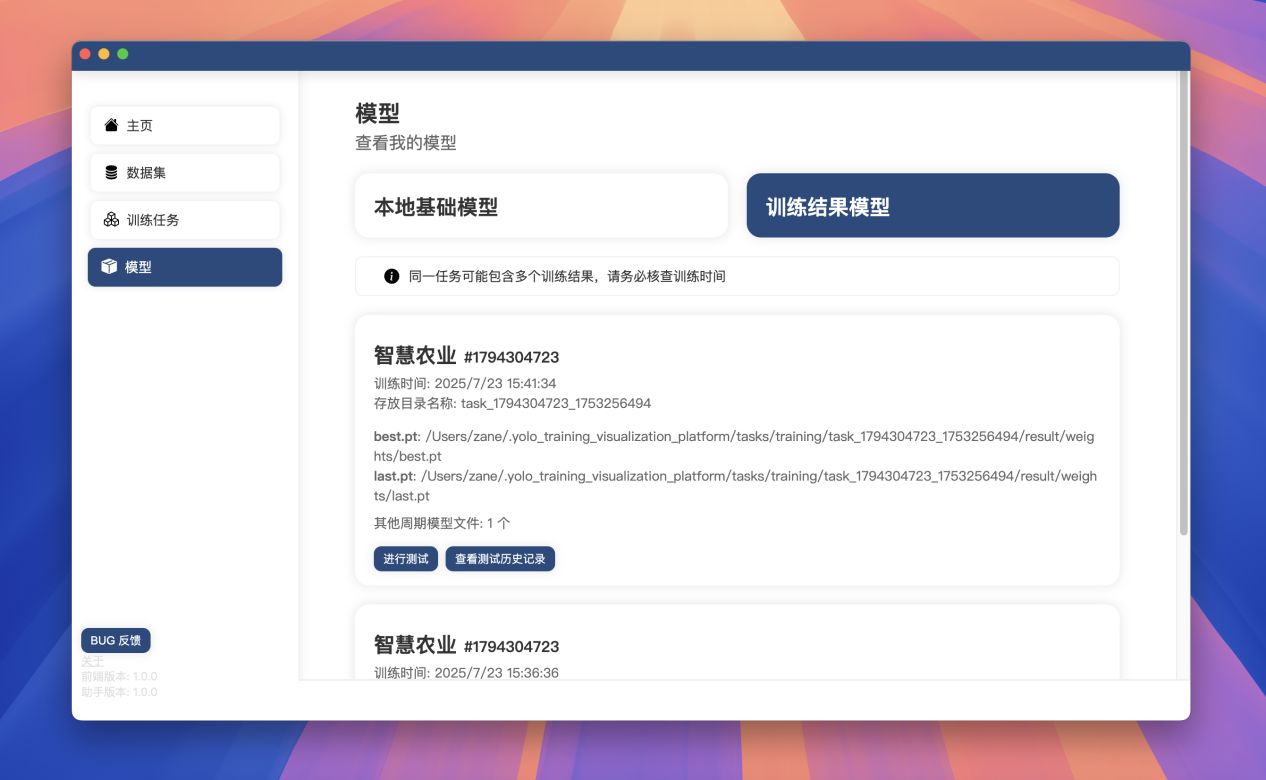
Task: Click the database icon beside 数据集
Action: tap(110, 172)
